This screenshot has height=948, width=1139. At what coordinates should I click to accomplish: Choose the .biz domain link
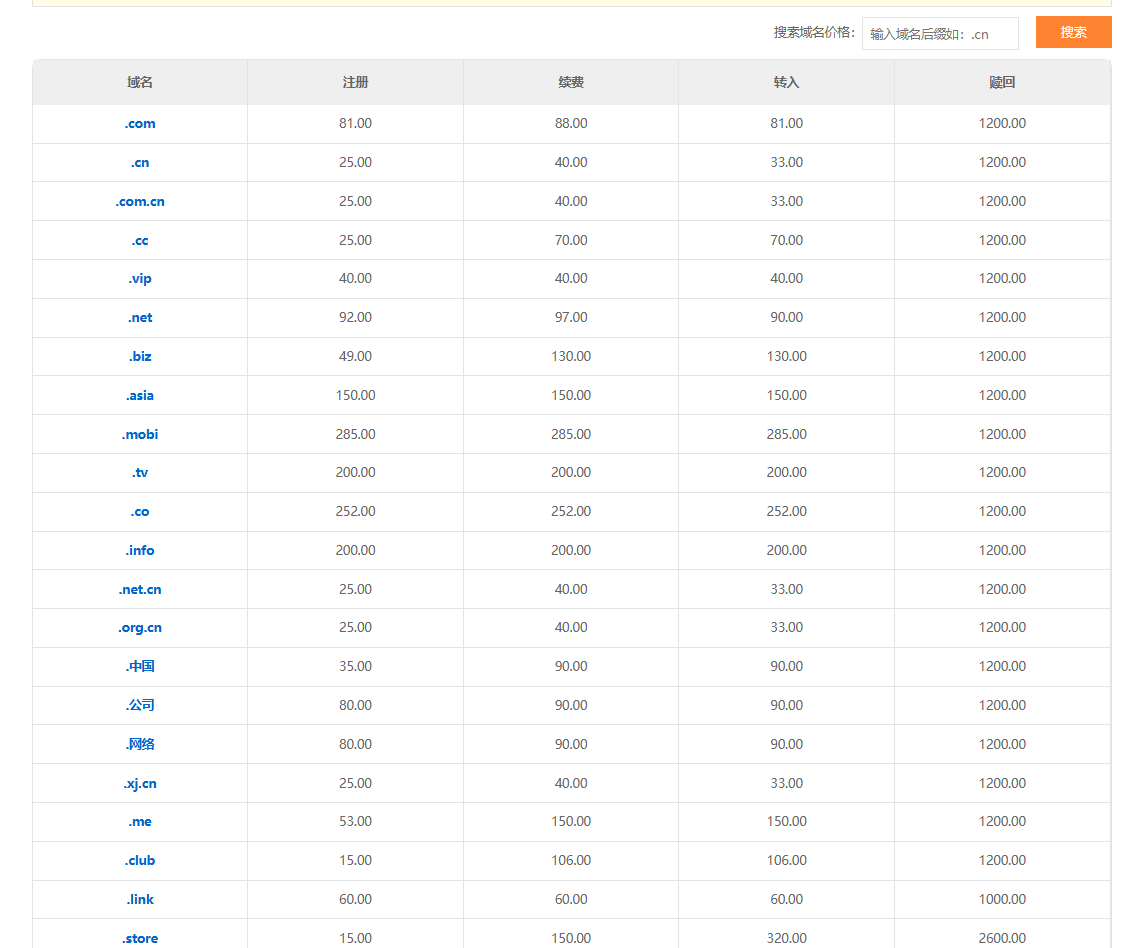139,357
